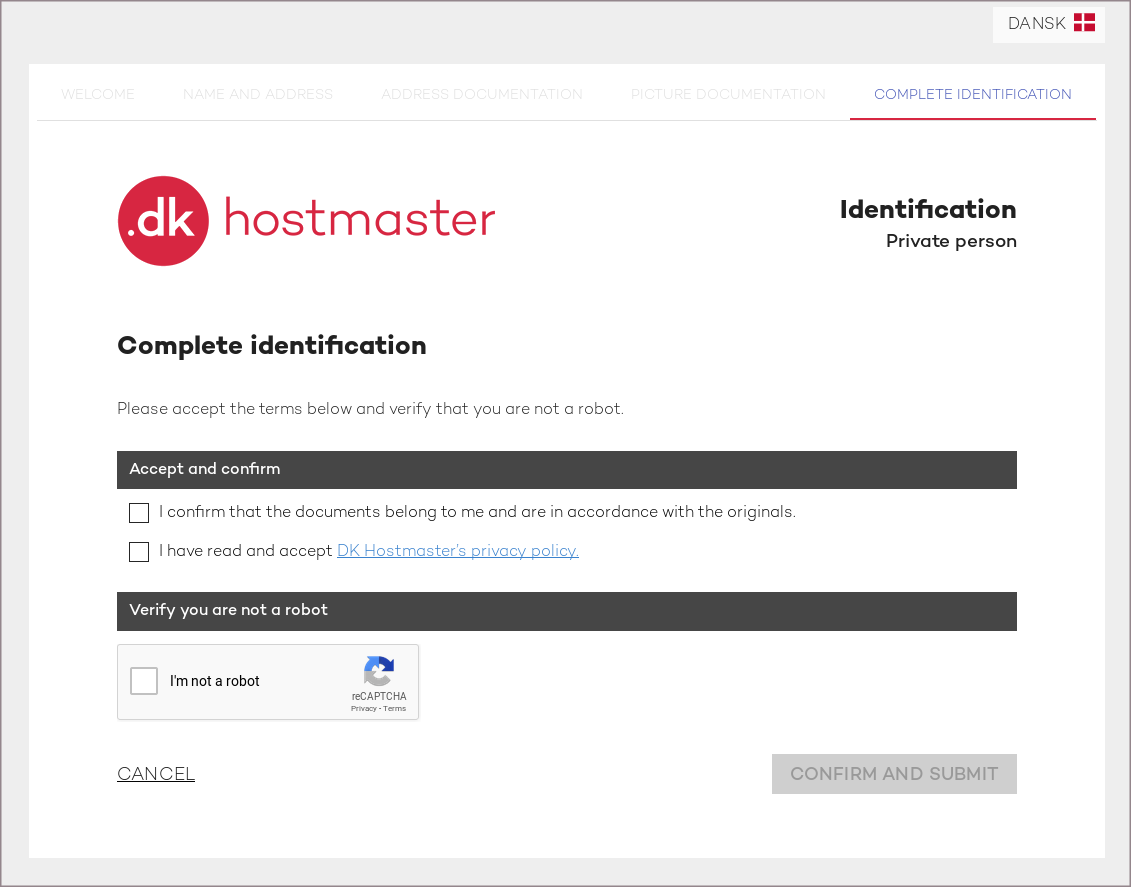Open DK Hostmaster's privacy policy link
This screenshot has width=1131, height=887.
(x=457, y=551)
